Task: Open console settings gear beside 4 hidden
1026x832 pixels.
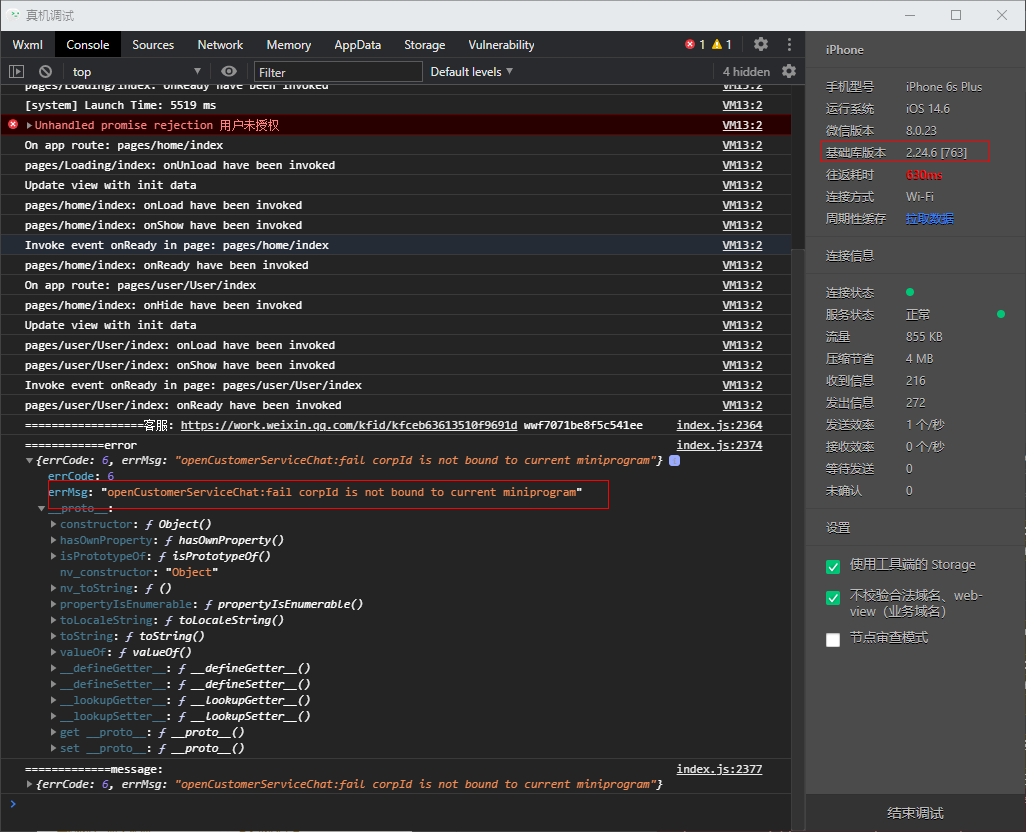Action: point(789,71)
